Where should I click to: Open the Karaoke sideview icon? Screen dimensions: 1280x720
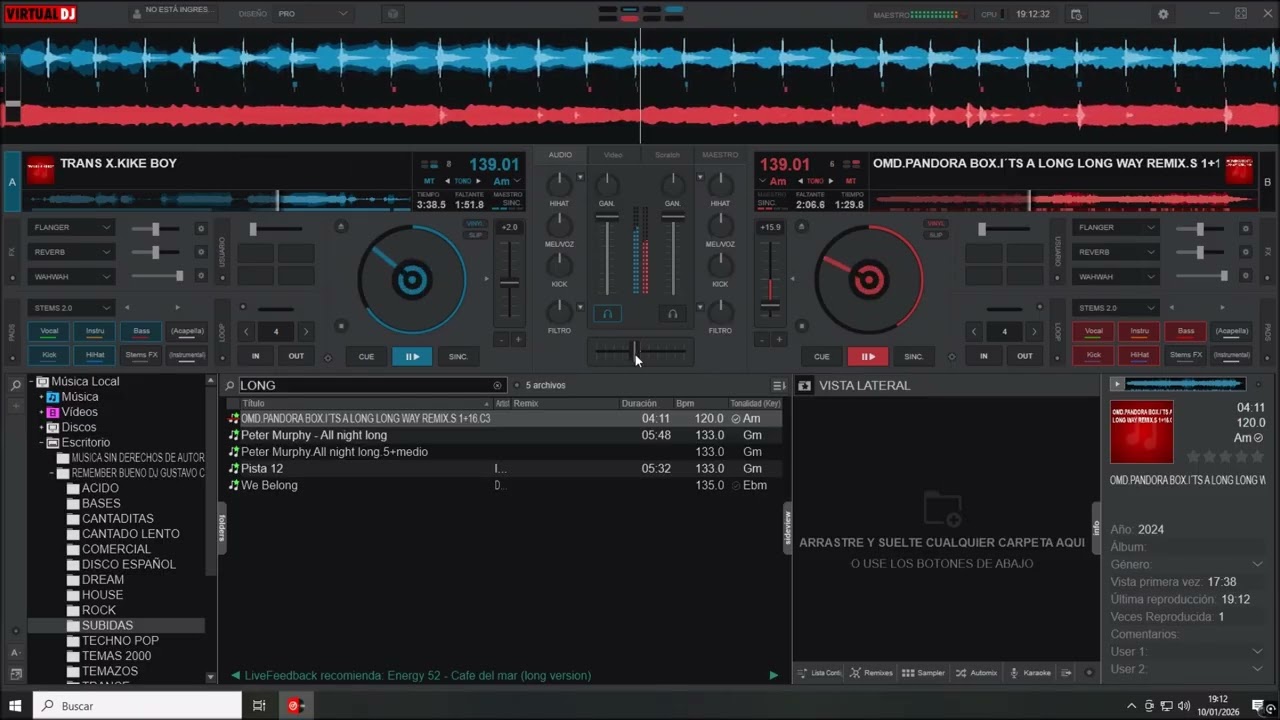[1030, 673]
